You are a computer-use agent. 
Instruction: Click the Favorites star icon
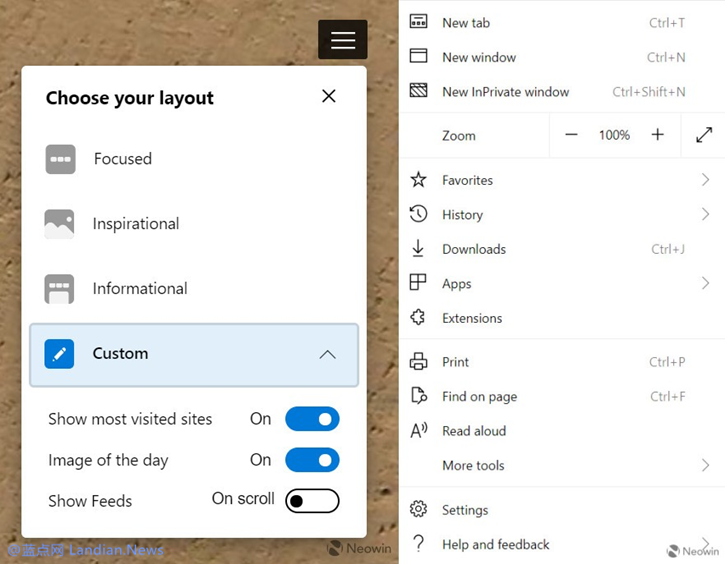(419, 180)
